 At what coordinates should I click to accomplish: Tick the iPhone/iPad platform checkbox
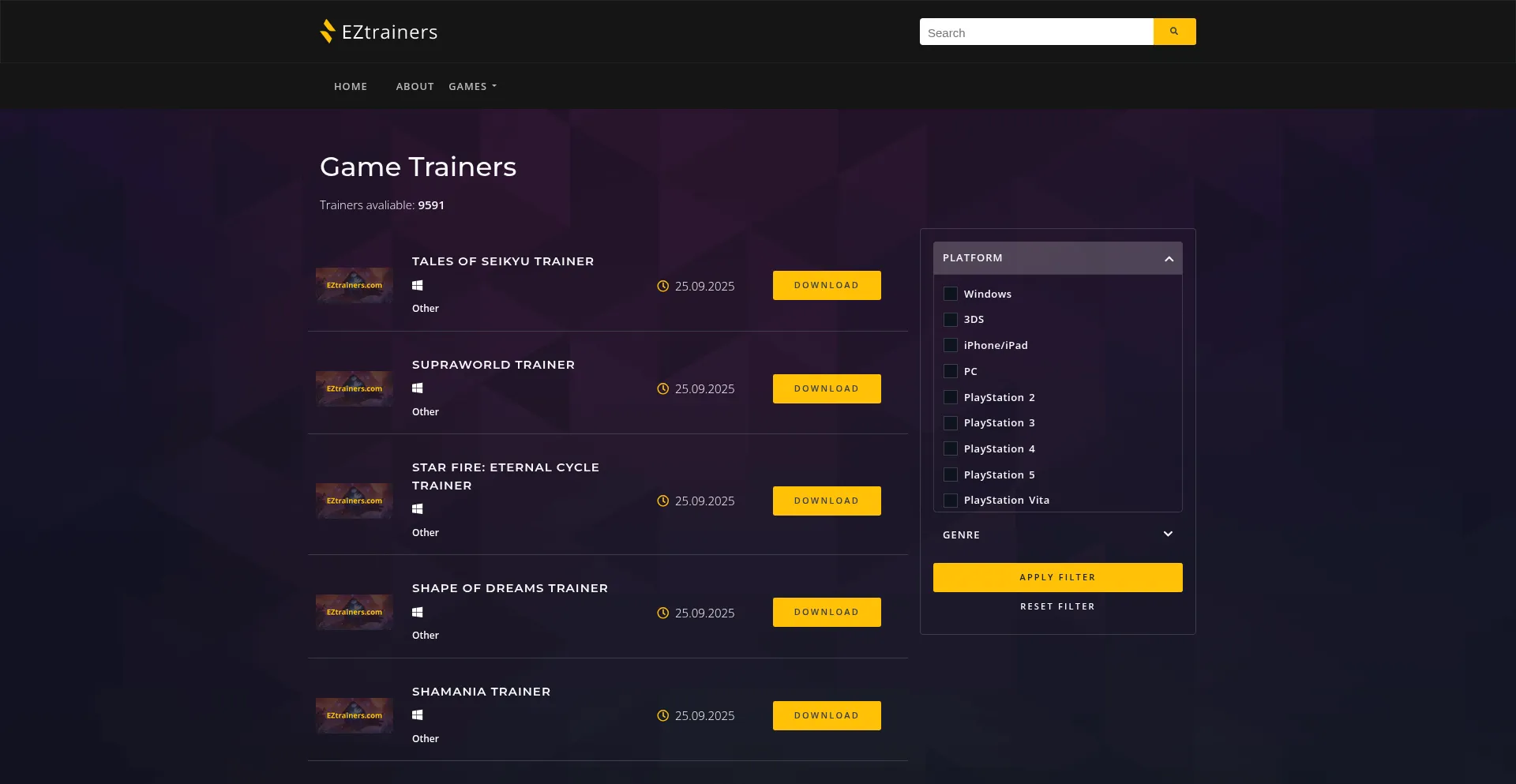(951, 345)
